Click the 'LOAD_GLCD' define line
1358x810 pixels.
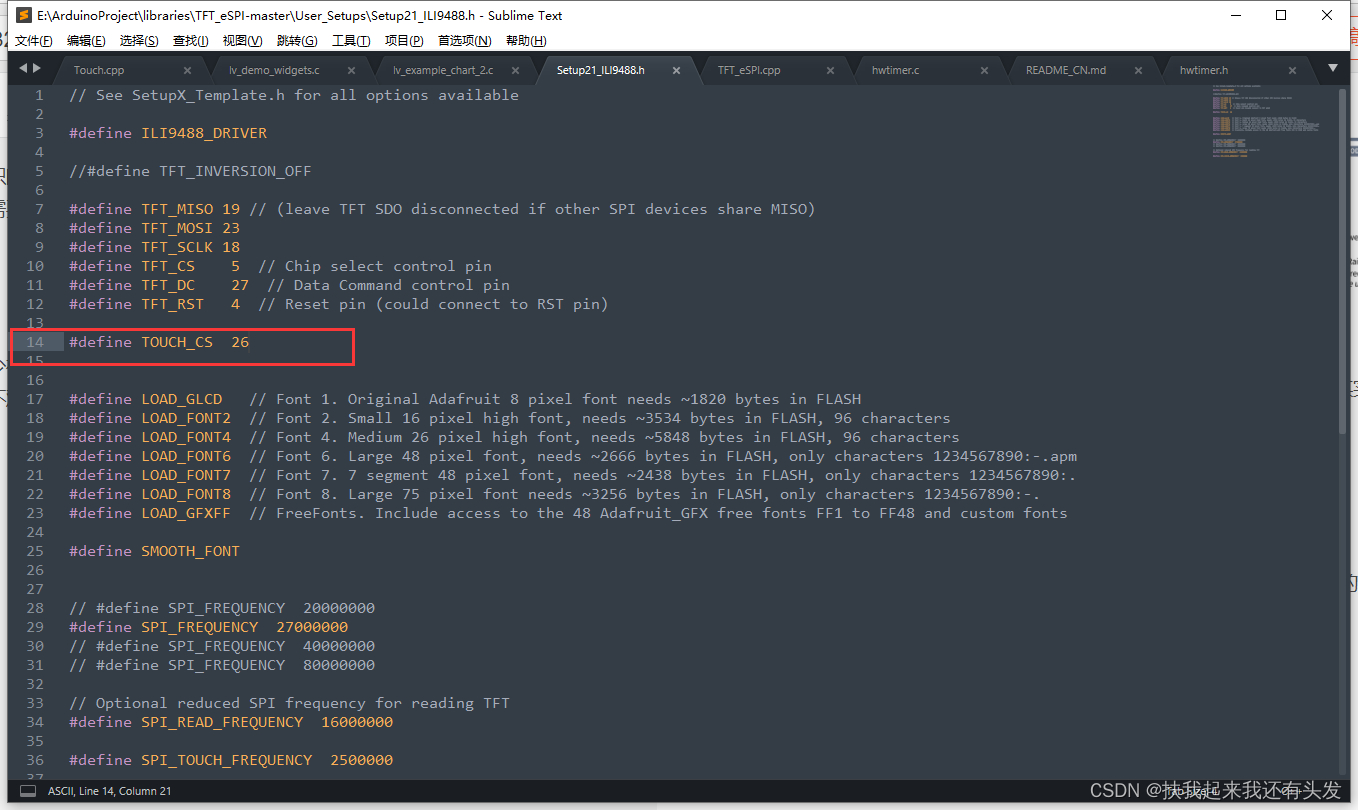(x=465, y=399)
